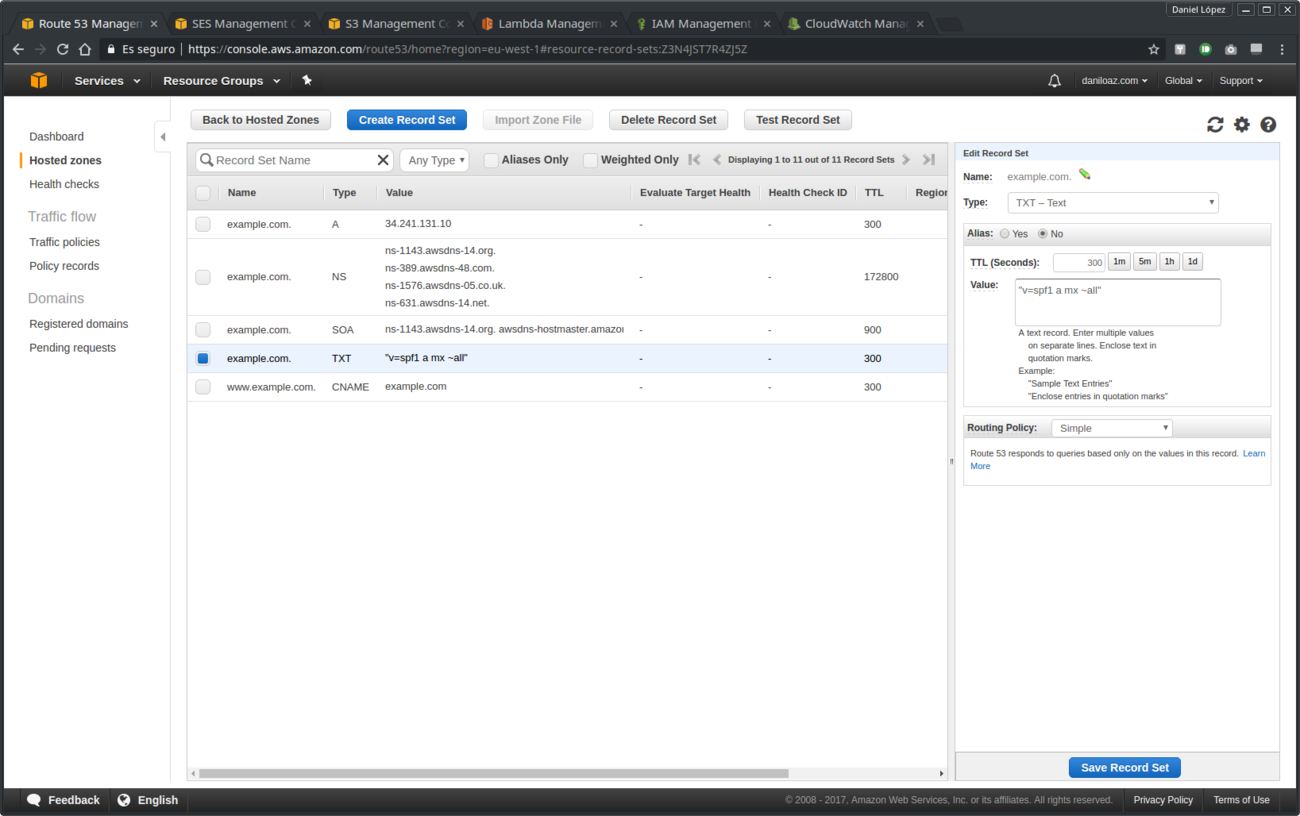This screenshot has width=1300, height=816.
Task: Clear the Record Set Name search with the X
Action: 383,159
